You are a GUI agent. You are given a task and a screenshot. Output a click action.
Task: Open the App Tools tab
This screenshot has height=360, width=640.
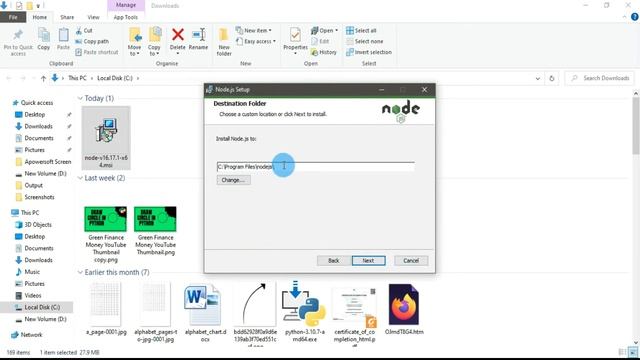pyautogui.click(x=126, y=17)
